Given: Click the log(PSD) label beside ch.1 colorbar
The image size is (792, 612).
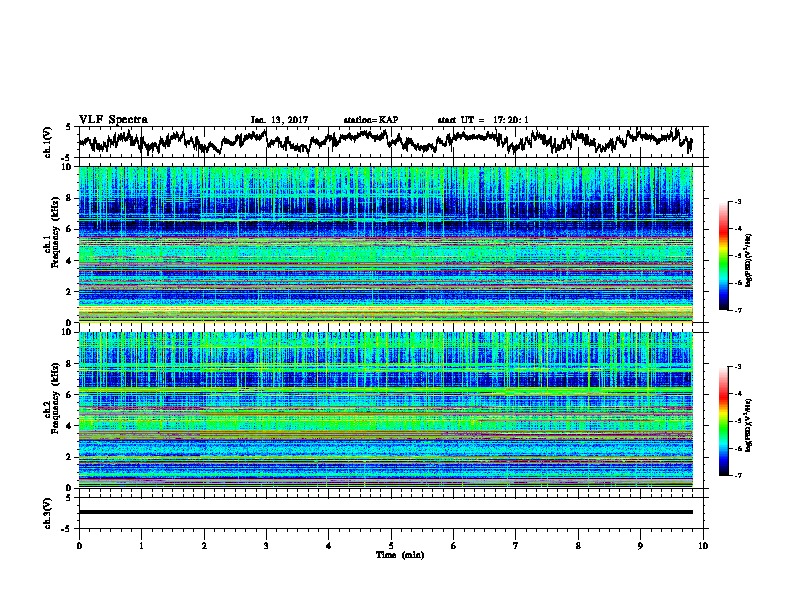Looking at the screenshot, I should tap(748, 260).
